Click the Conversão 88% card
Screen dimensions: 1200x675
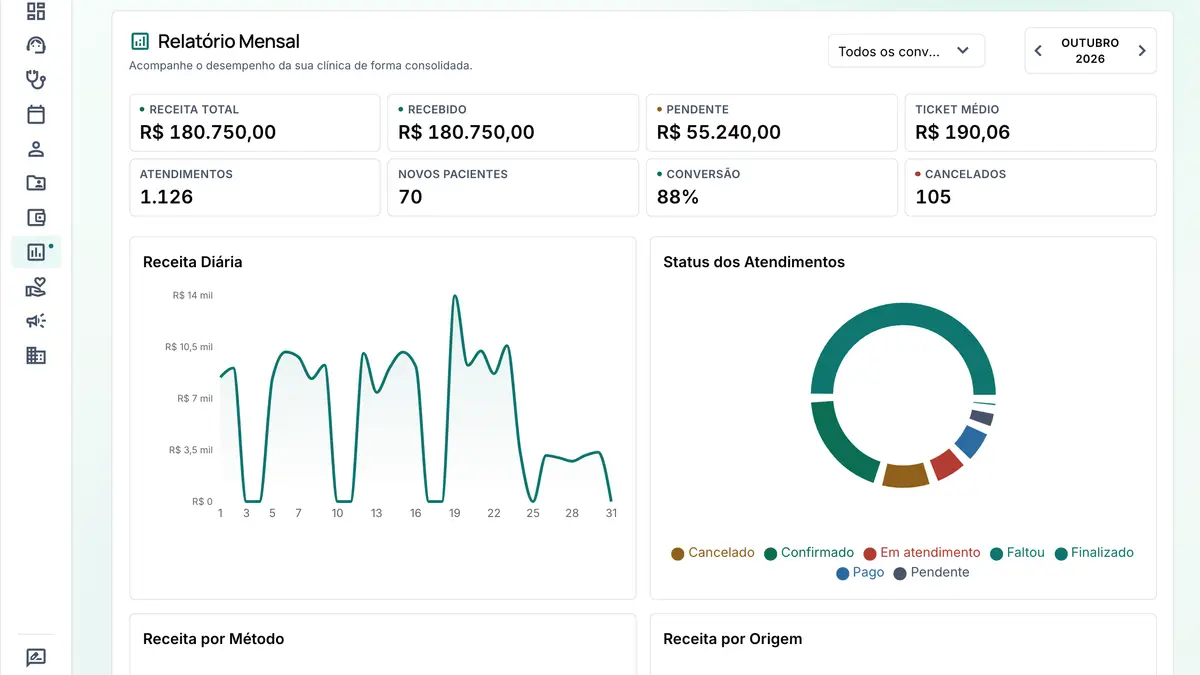pyautogui.click(x=772, y=188)
